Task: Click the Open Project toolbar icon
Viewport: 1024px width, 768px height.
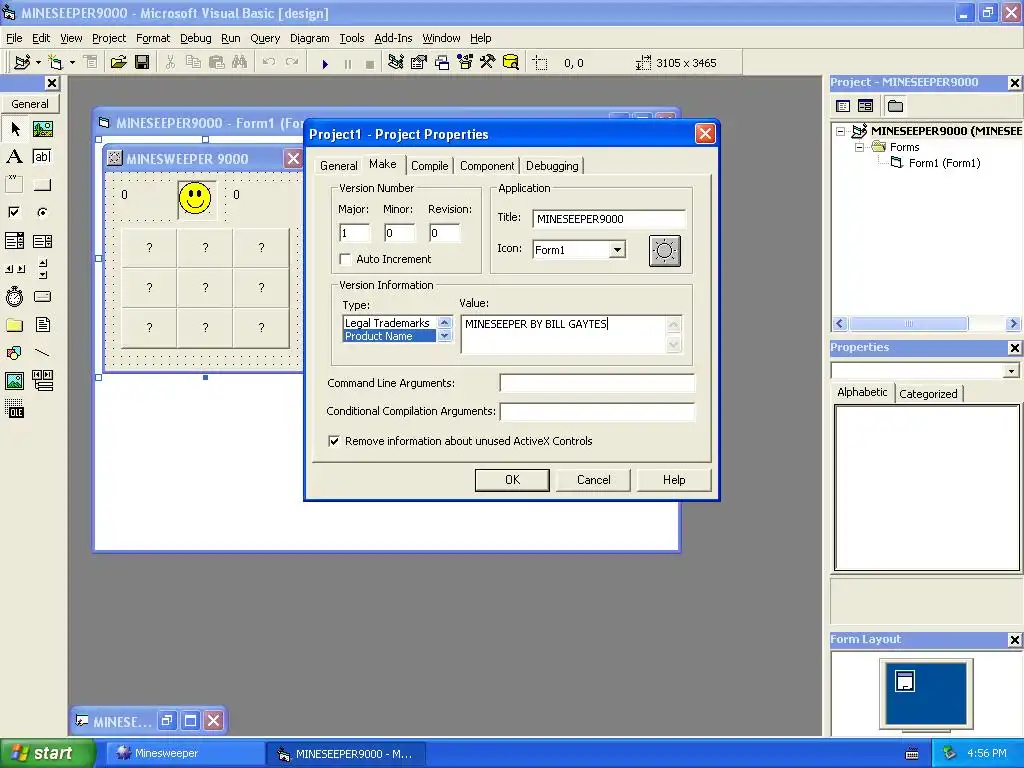Action: tap(118, 63)
